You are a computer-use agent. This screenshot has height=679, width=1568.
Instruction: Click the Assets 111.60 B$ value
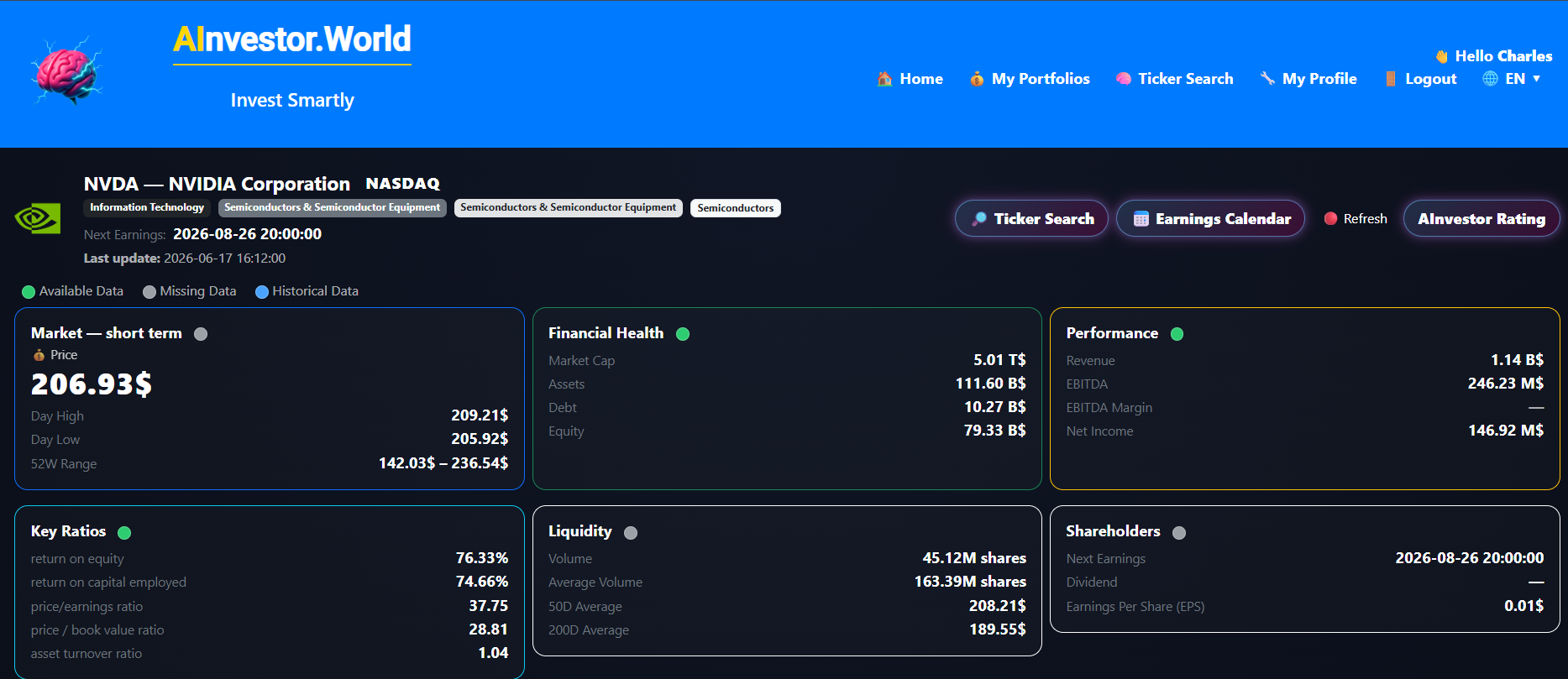click(x=990, y=384)
